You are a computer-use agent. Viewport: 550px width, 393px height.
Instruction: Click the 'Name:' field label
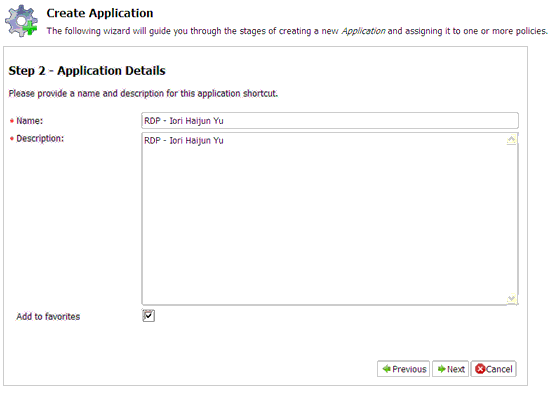(x=29, y=121)
